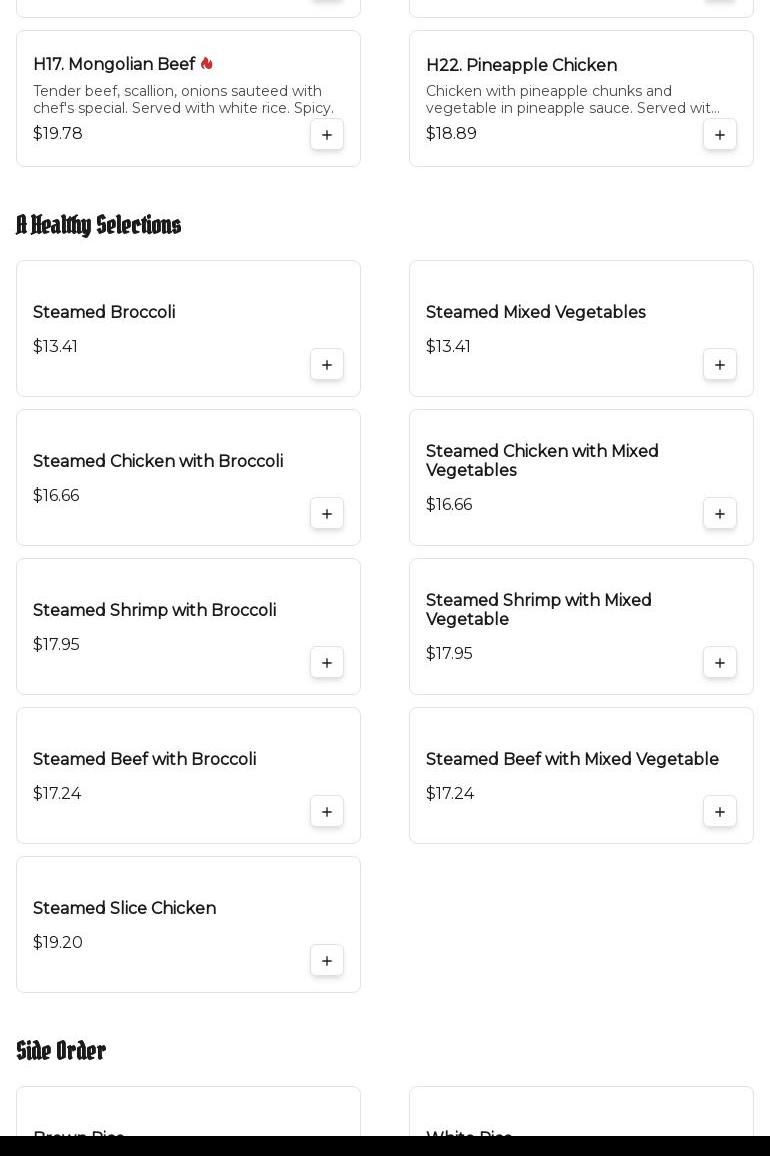
Task: Open H17. Mongolian Beef item title
Action: (x=114, y=65)
